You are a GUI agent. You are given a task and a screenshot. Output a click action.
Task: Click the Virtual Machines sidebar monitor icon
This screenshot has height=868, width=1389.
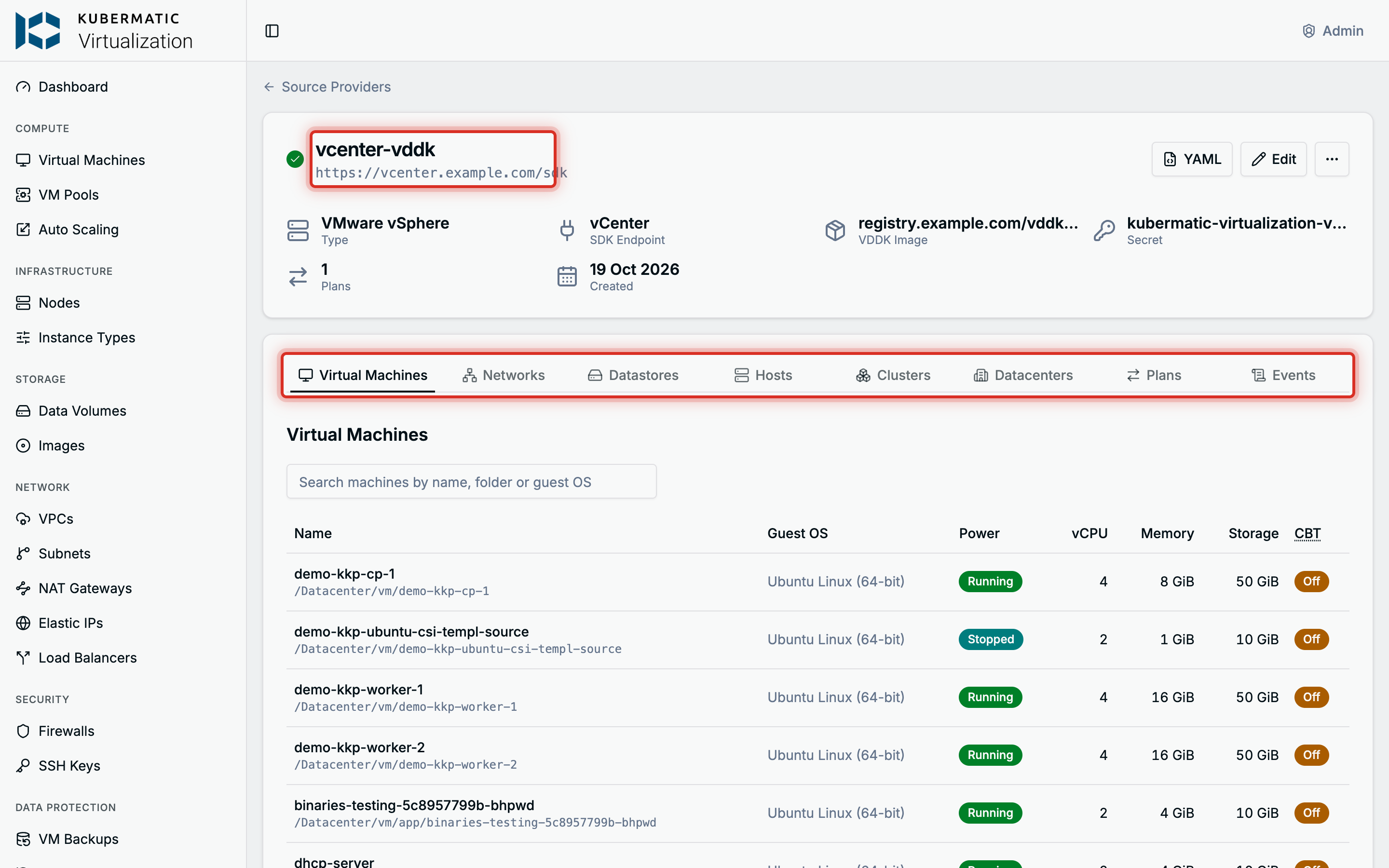23,160
